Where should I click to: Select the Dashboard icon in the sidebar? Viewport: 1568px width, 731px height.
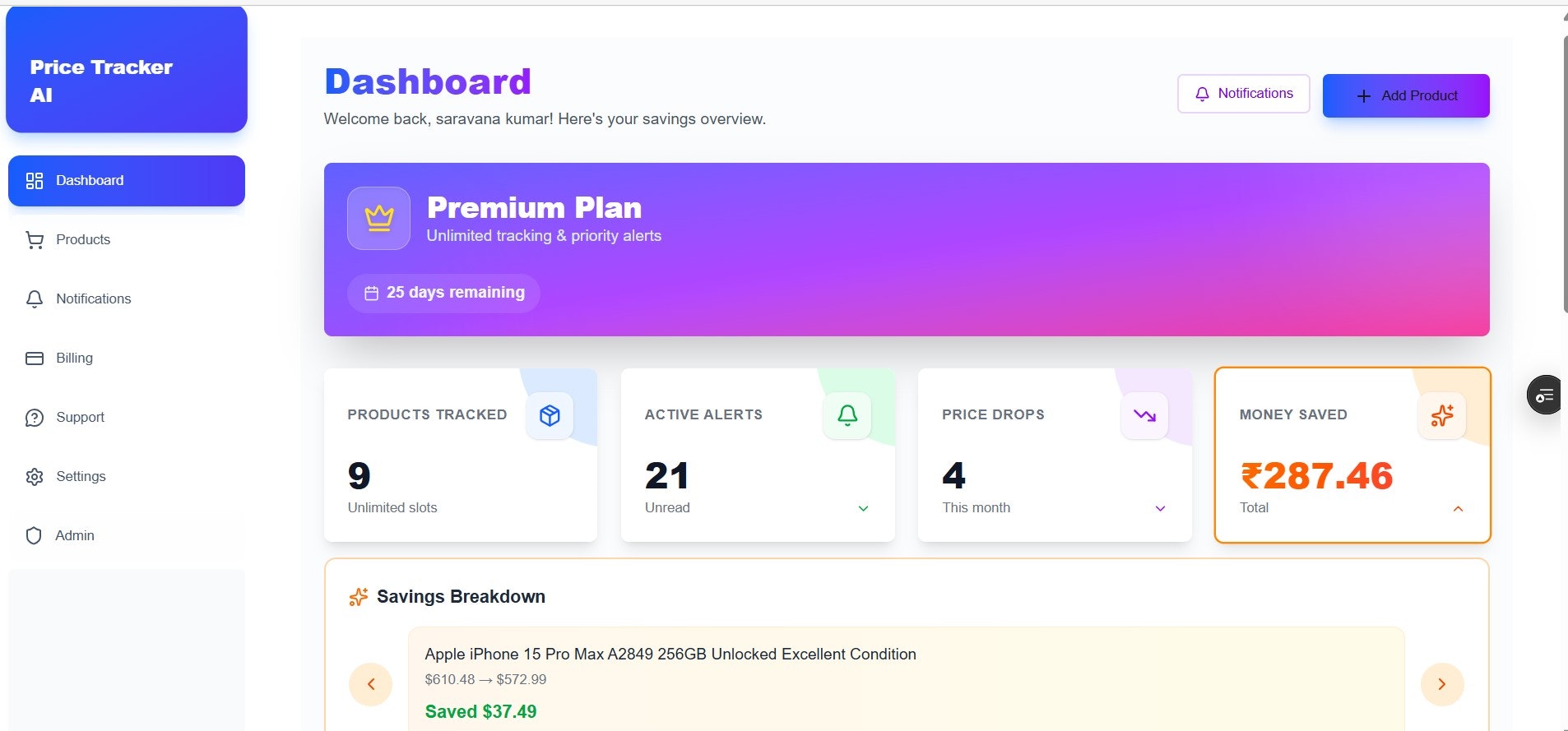[x=35, y=180]
